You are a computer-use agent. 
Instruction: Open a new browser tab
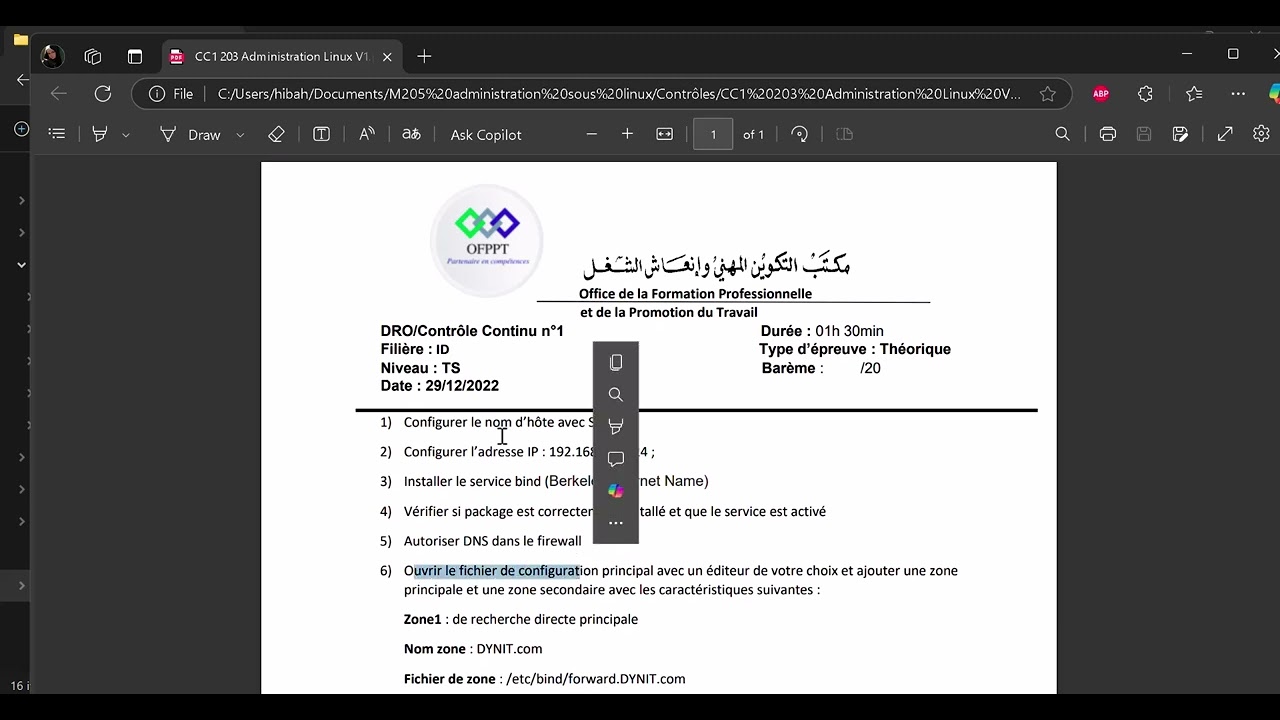tap(424, 56)
